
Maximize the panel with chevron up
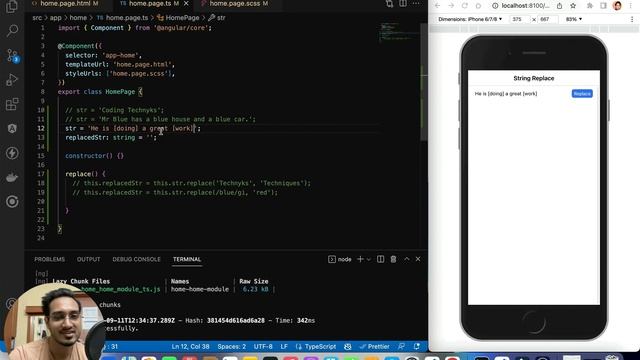[407, 259]
